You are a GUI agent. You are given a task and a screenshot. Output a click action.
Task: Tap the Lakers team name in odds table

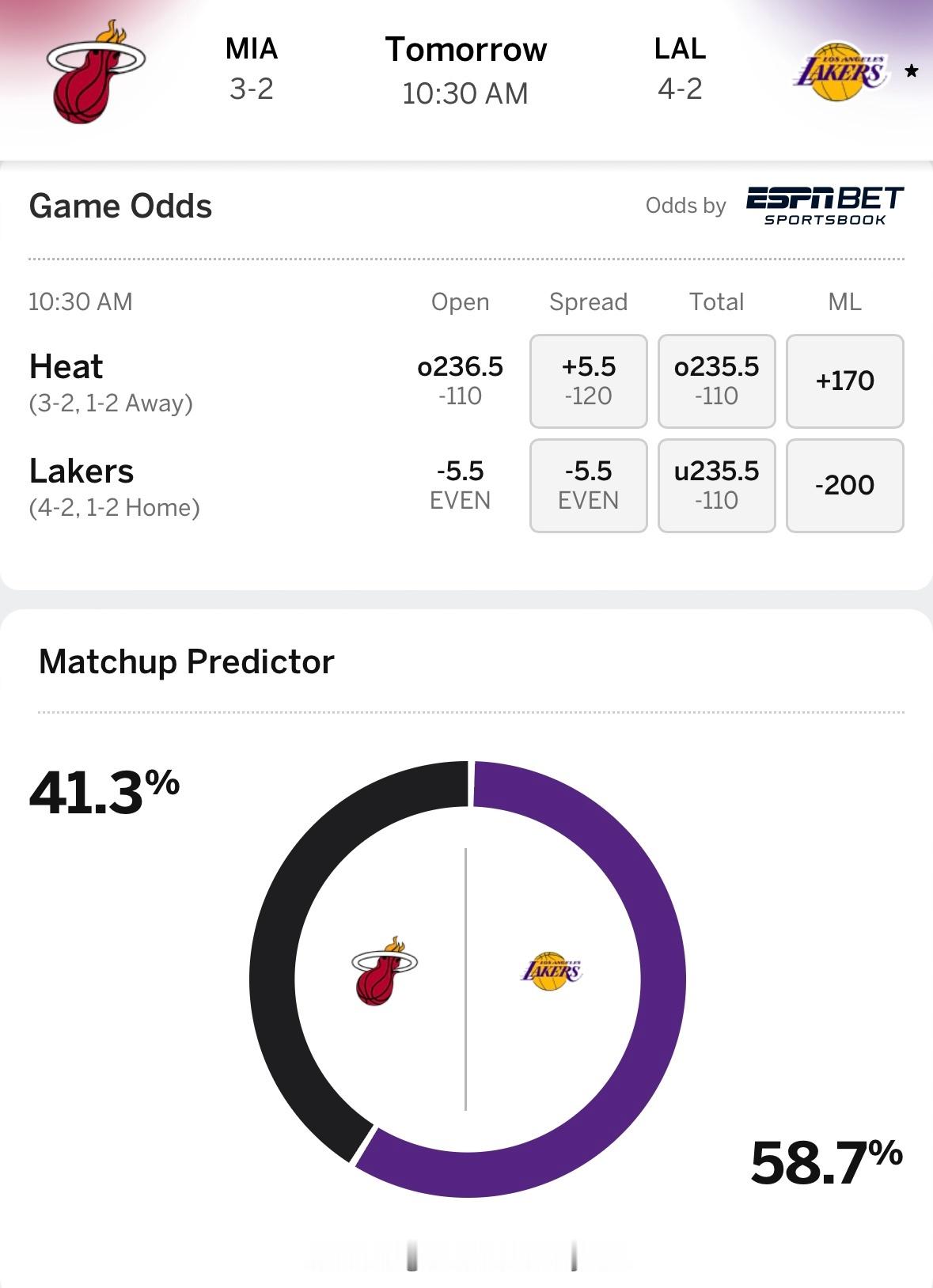pyautogui.click(x=82, y=471)
